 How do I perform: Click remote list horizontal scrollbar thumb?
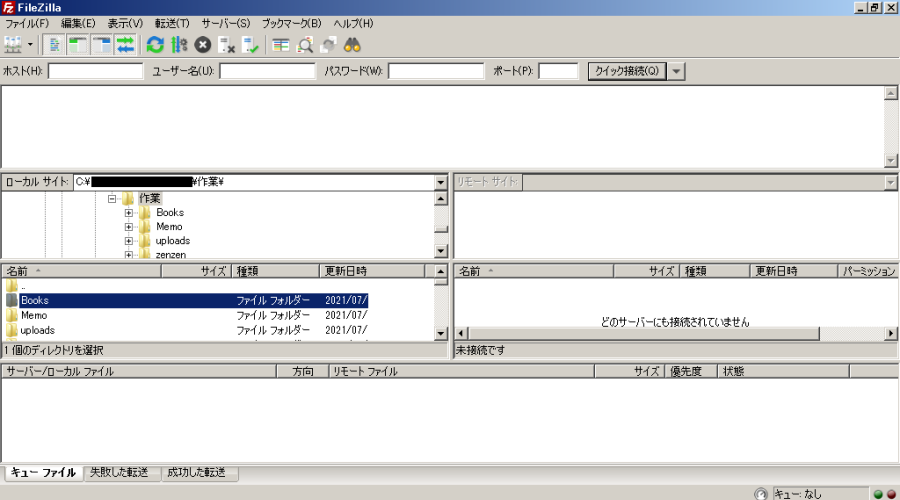click(644, 333)
